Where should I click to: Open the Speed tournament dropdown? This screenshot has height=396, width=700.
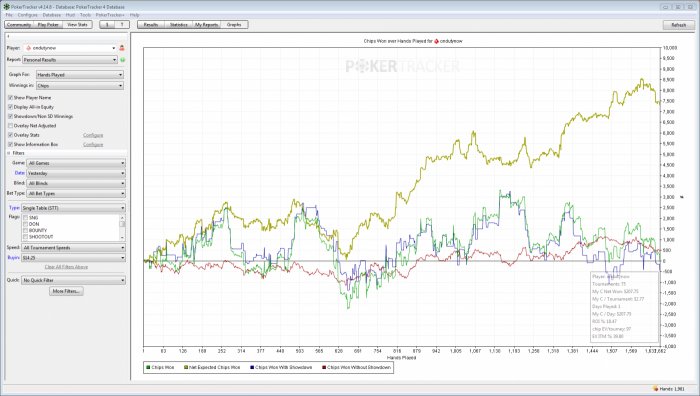73,248
